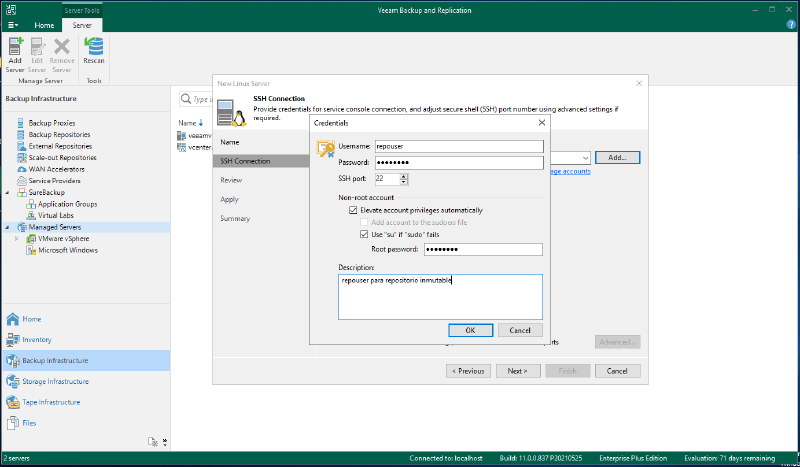
Task: Click the Advanced... button in wizard
Action: click(x=617, y=342)
